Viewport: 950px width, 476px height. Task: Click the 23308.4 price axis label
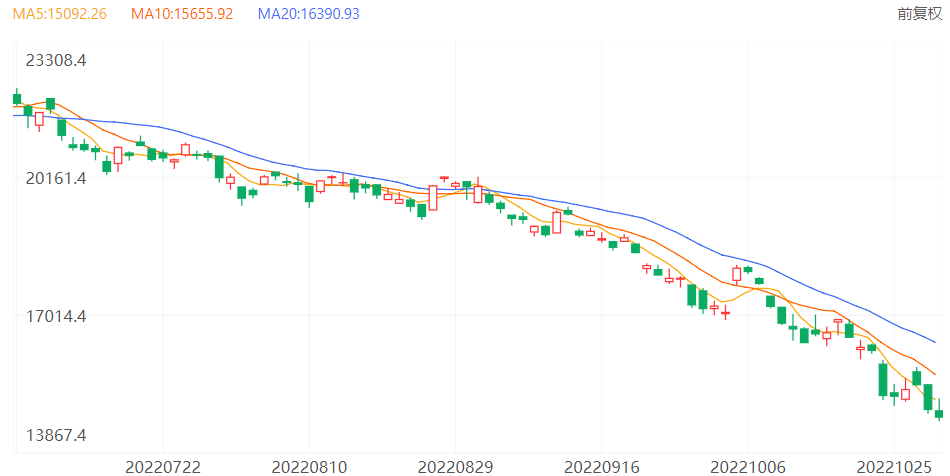(x=56, y=60)
